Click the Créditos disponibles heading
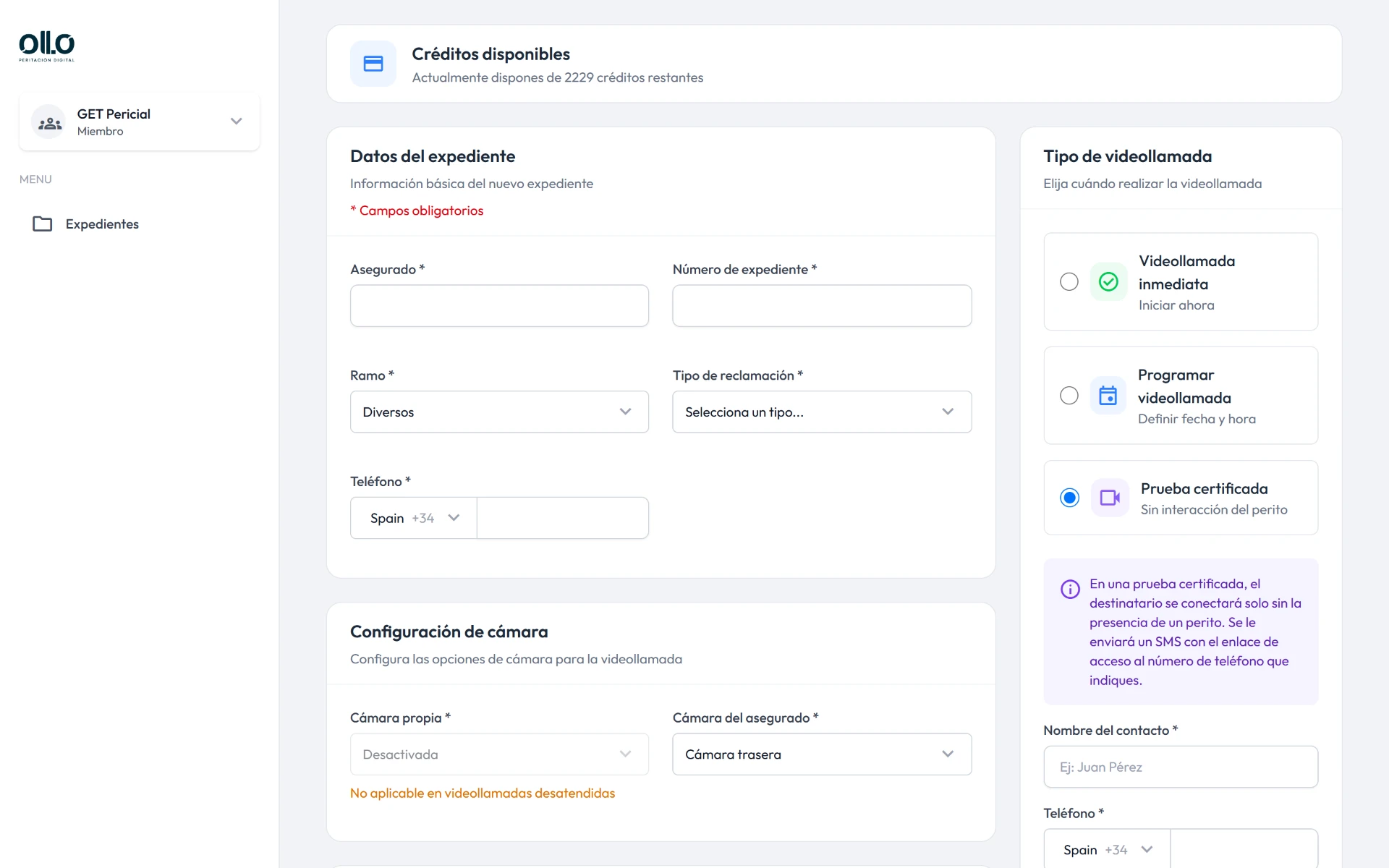The image size is (1389, 868). coord(490,54)
